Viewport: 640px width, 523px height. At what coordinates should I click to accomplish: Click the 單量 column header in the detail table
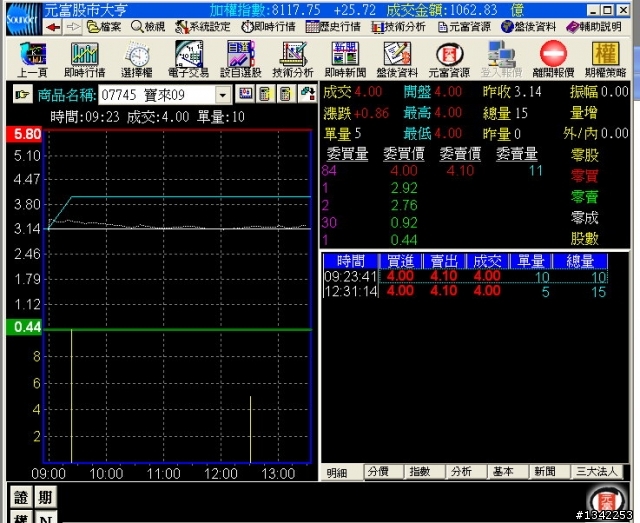point(531,261)
